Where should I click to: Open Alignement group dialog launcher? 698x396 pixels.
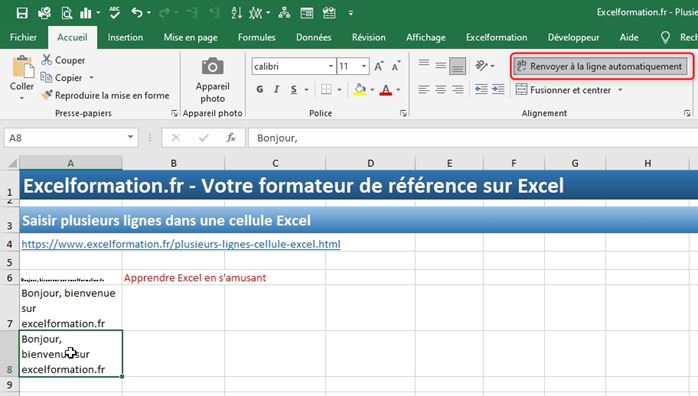(687, 113)
